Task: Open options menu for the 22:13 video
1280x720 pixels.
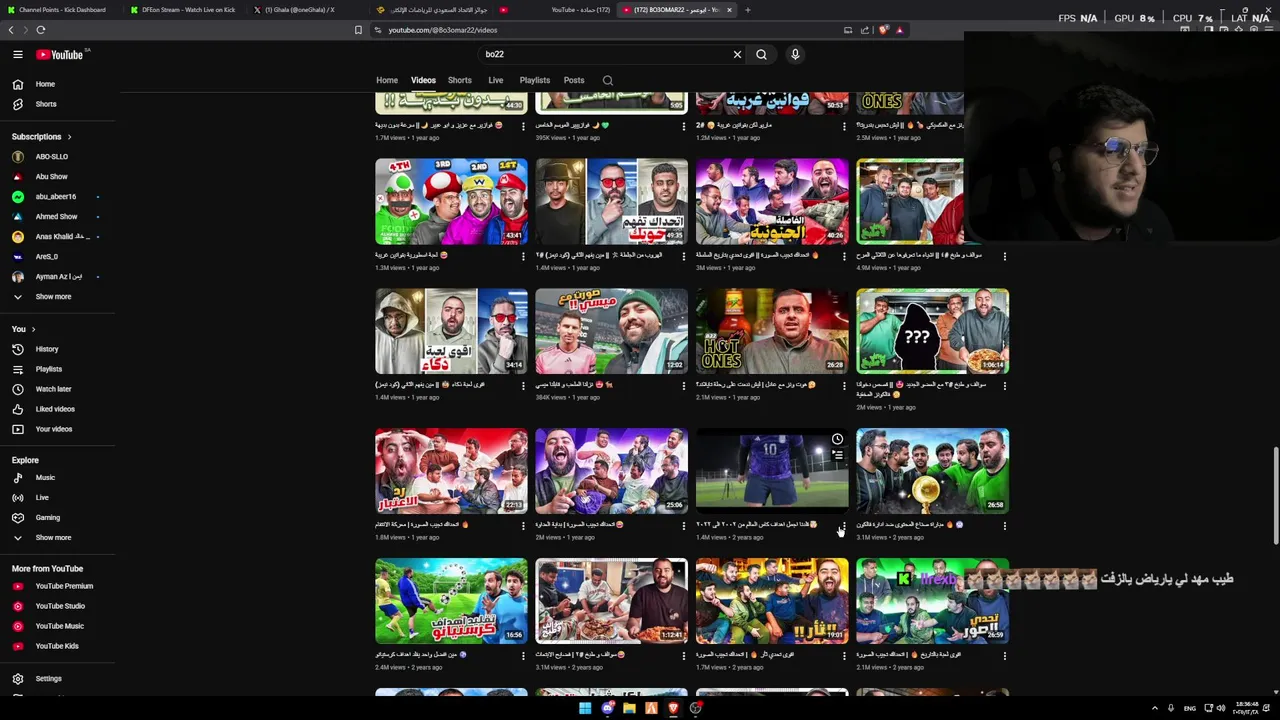Action: [523, 526]
